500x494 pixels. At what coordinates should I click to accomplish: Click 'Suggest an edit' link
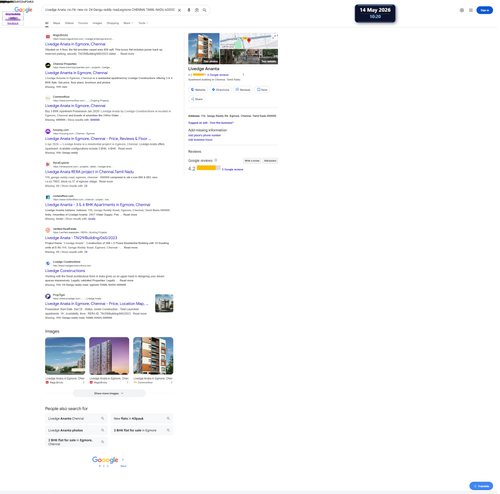198,123
